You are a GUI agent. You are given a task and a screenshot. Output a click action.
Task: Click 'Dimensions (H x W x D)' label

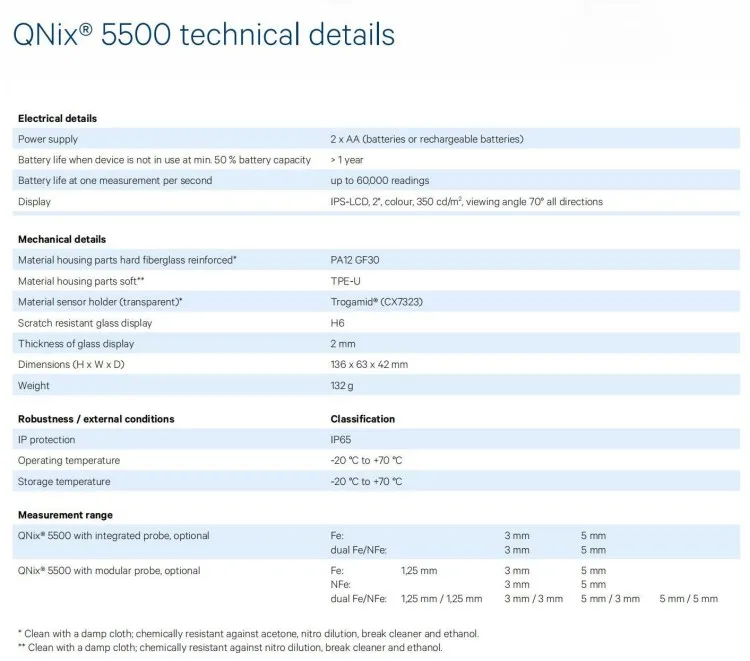pos(71,364)
